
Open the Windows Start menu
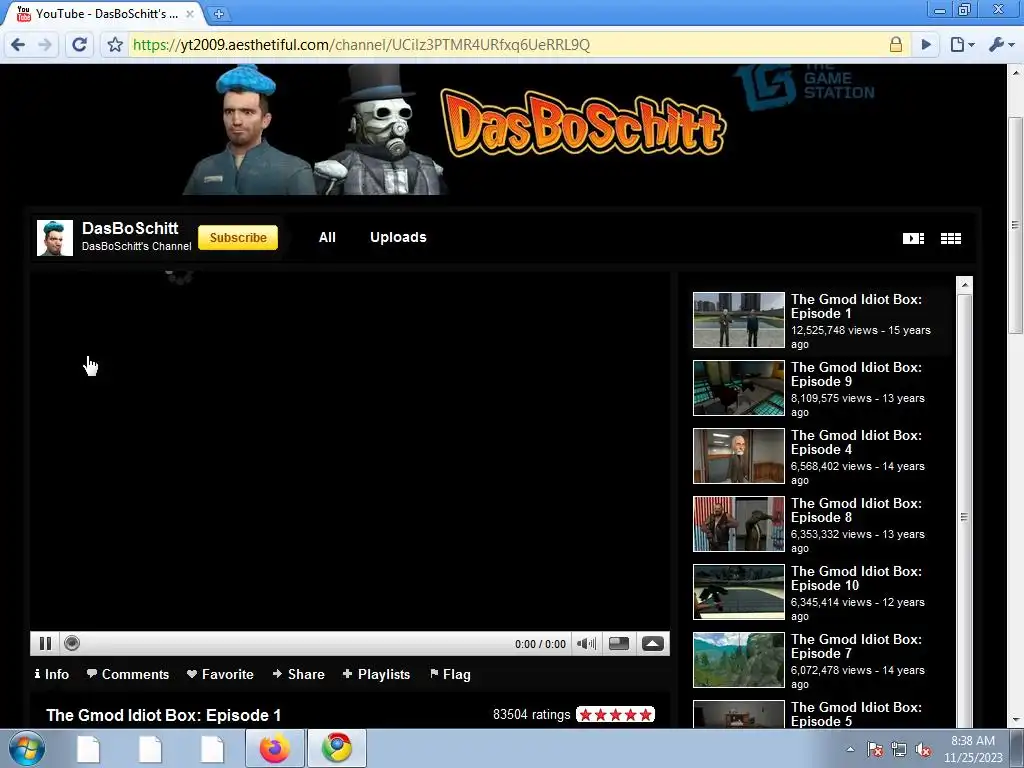(26, 748)
